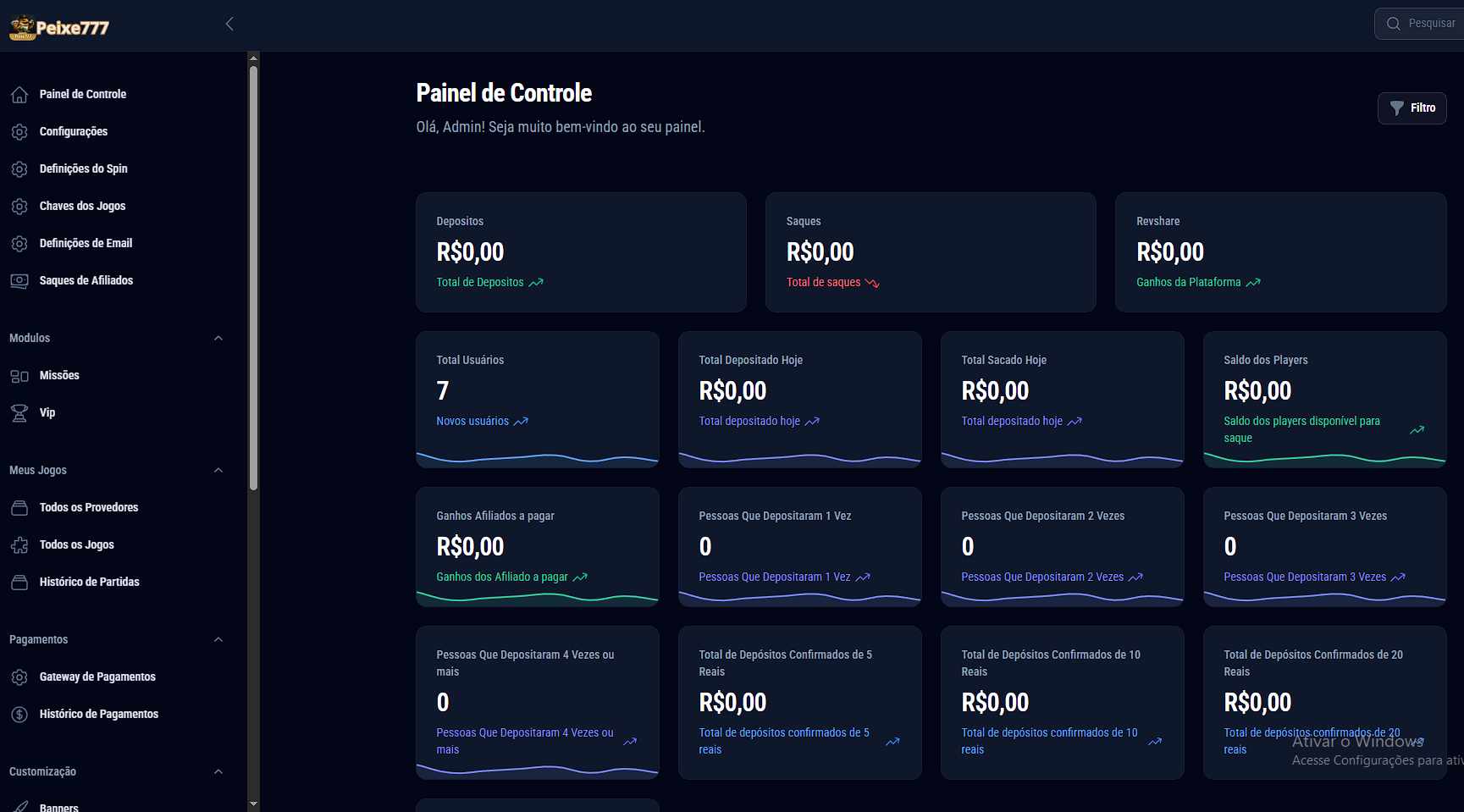1464x812 pixels.
Task: Collapse sidebar with the back arrow icon
Action: point(229,24)
